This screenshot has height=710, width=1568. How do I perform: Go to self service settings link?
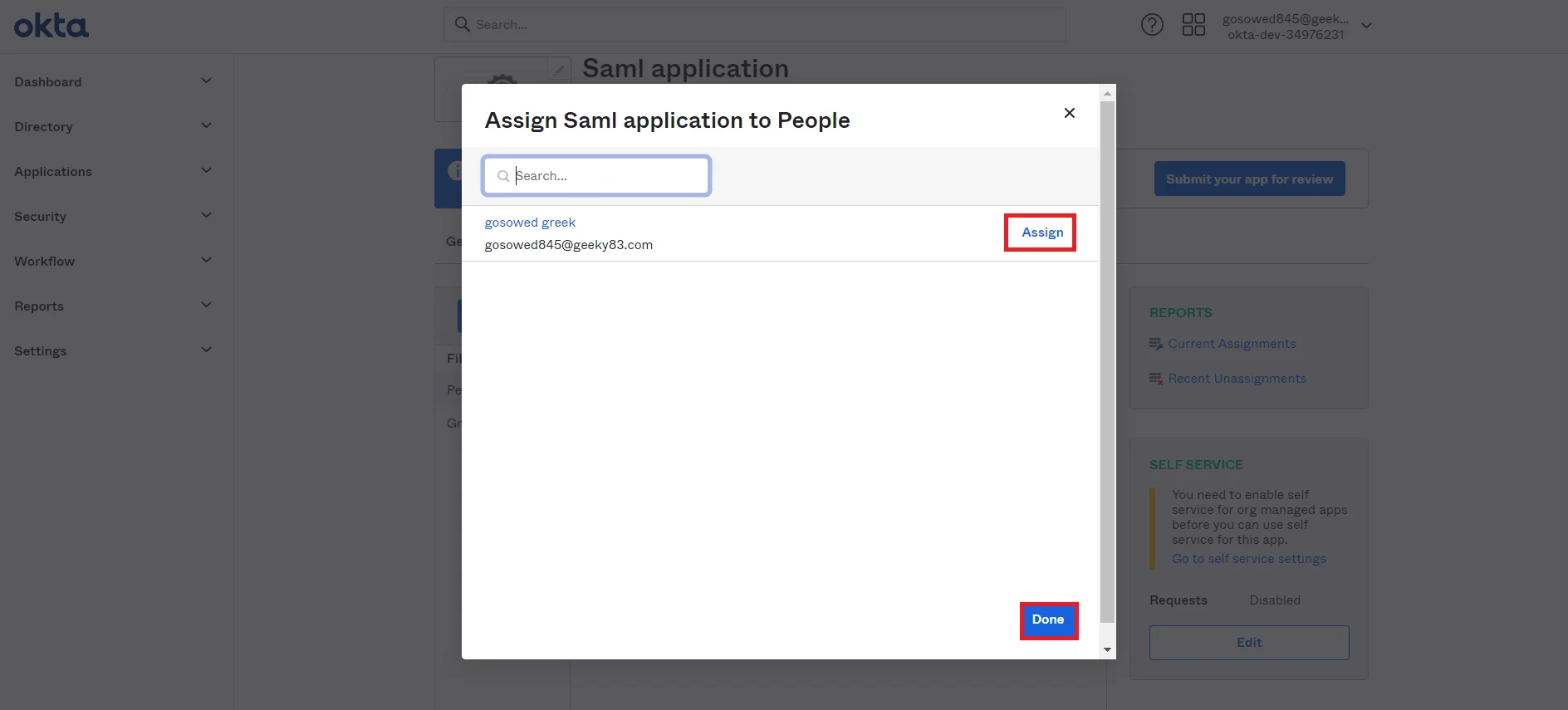pos(1248,559)
